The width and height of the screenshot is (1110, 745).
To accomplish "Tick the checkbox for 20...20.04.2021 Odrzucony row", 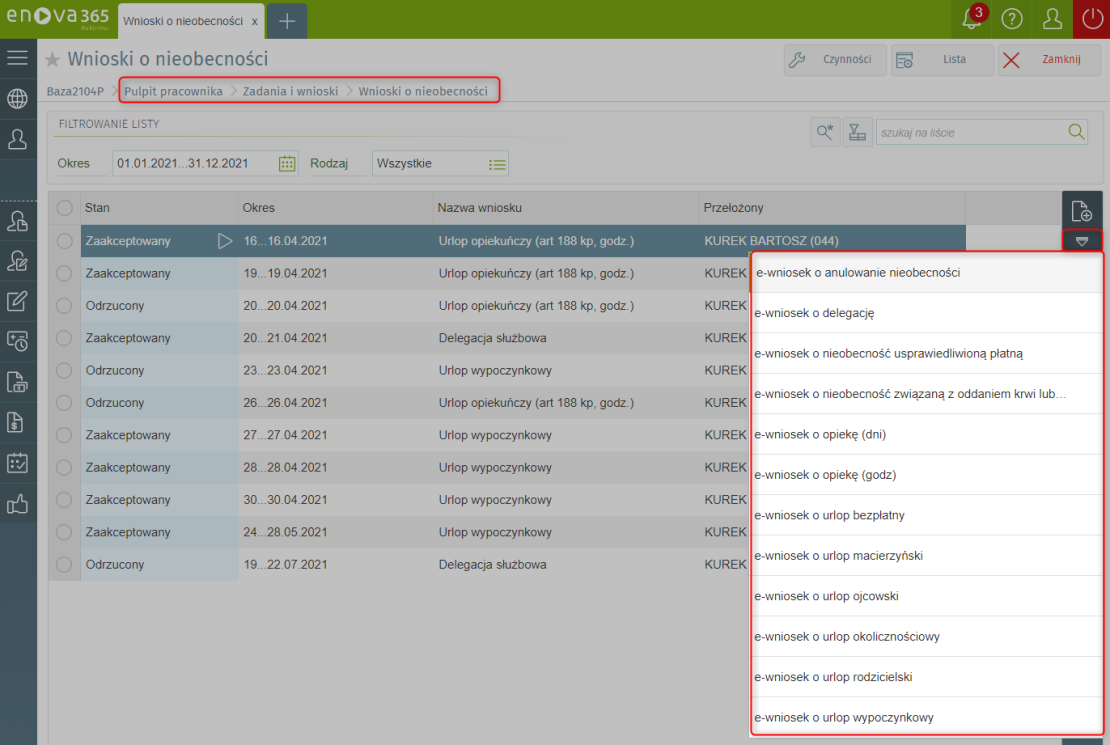I will (65, 306).
